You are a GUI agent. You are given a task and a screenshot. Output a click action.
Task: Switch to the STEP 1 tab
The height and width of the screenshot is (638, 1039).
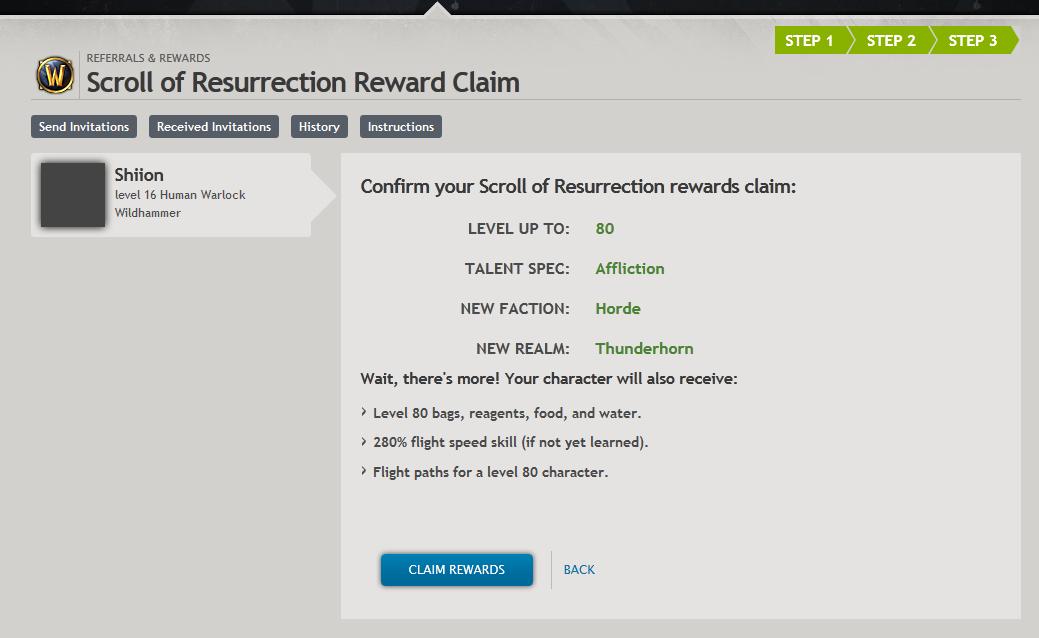pyautogui.click(x=809, y=40)
